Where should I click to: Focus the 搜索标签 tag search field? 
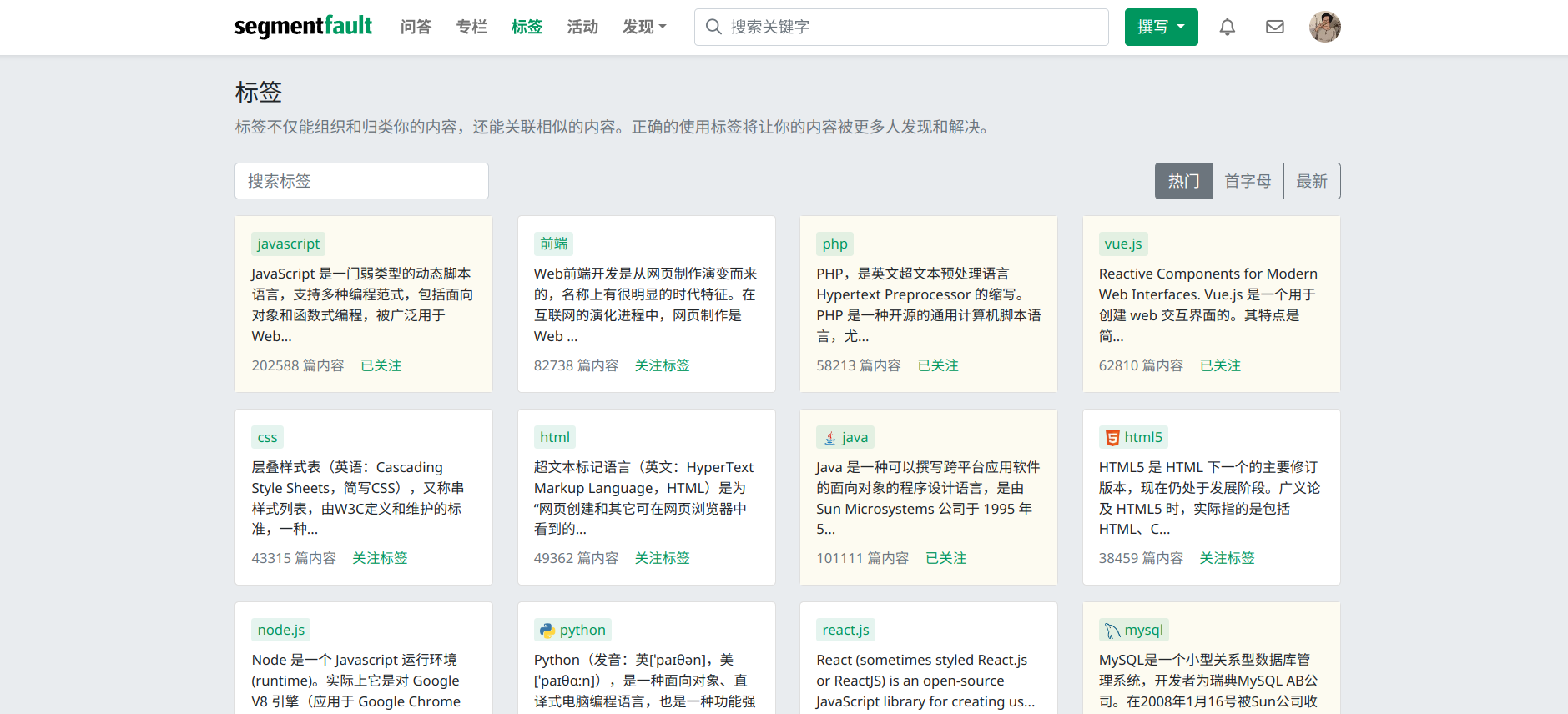361,181
